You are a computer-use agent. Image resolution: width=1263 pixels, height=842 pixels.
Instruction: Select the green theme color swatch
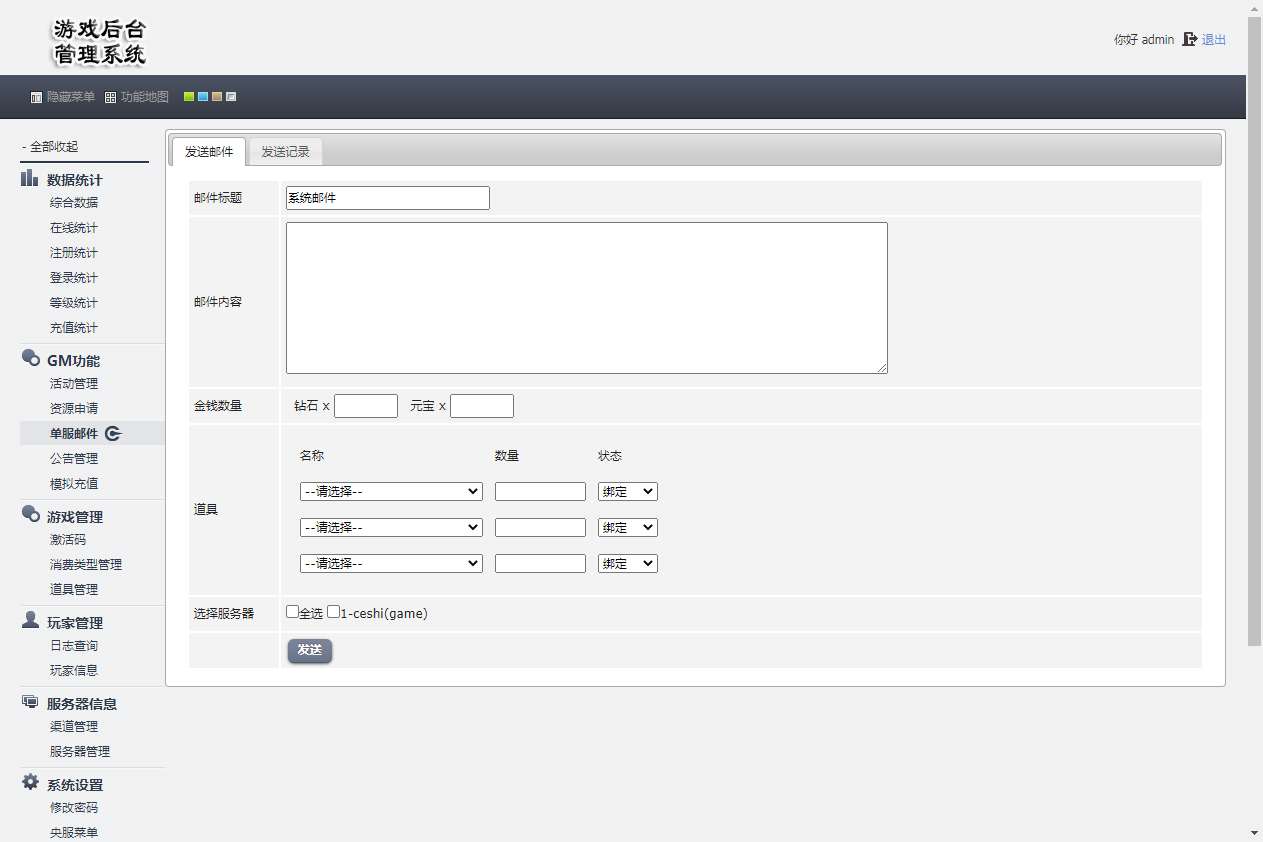coord(188,97)
